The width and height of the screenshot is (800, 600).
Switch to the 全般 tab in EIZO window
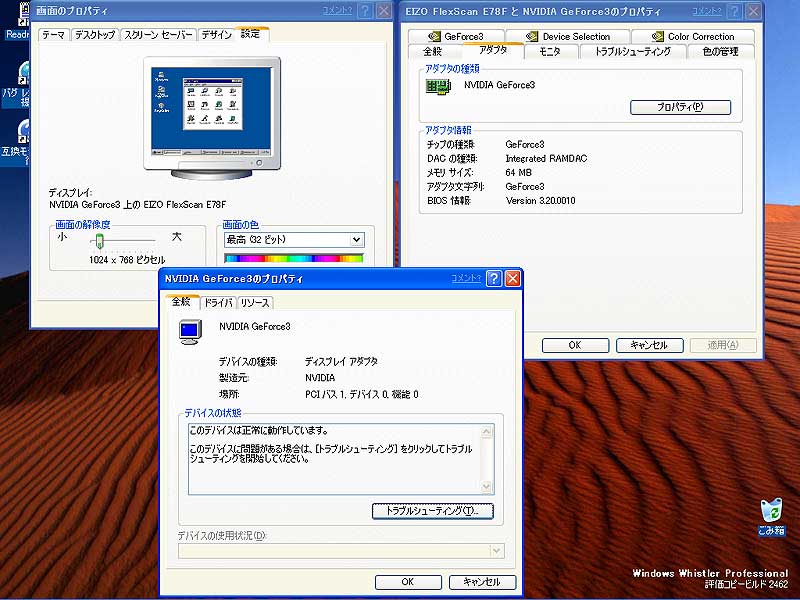click(x=433, y=52)
